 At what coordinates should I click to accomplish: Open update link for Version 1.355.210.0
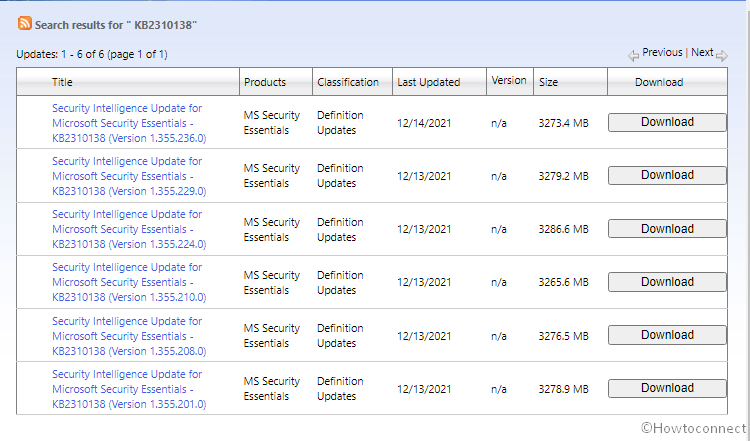pyautogui.click(x=128, y=282)
